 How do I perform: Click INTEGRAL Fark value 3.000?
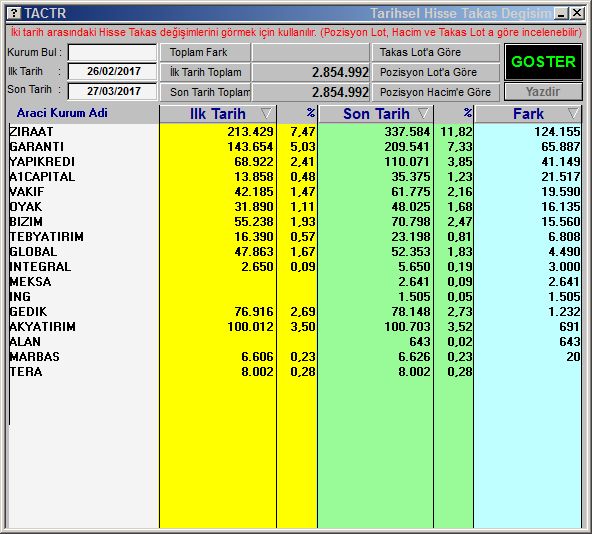[x=564, y=267]
